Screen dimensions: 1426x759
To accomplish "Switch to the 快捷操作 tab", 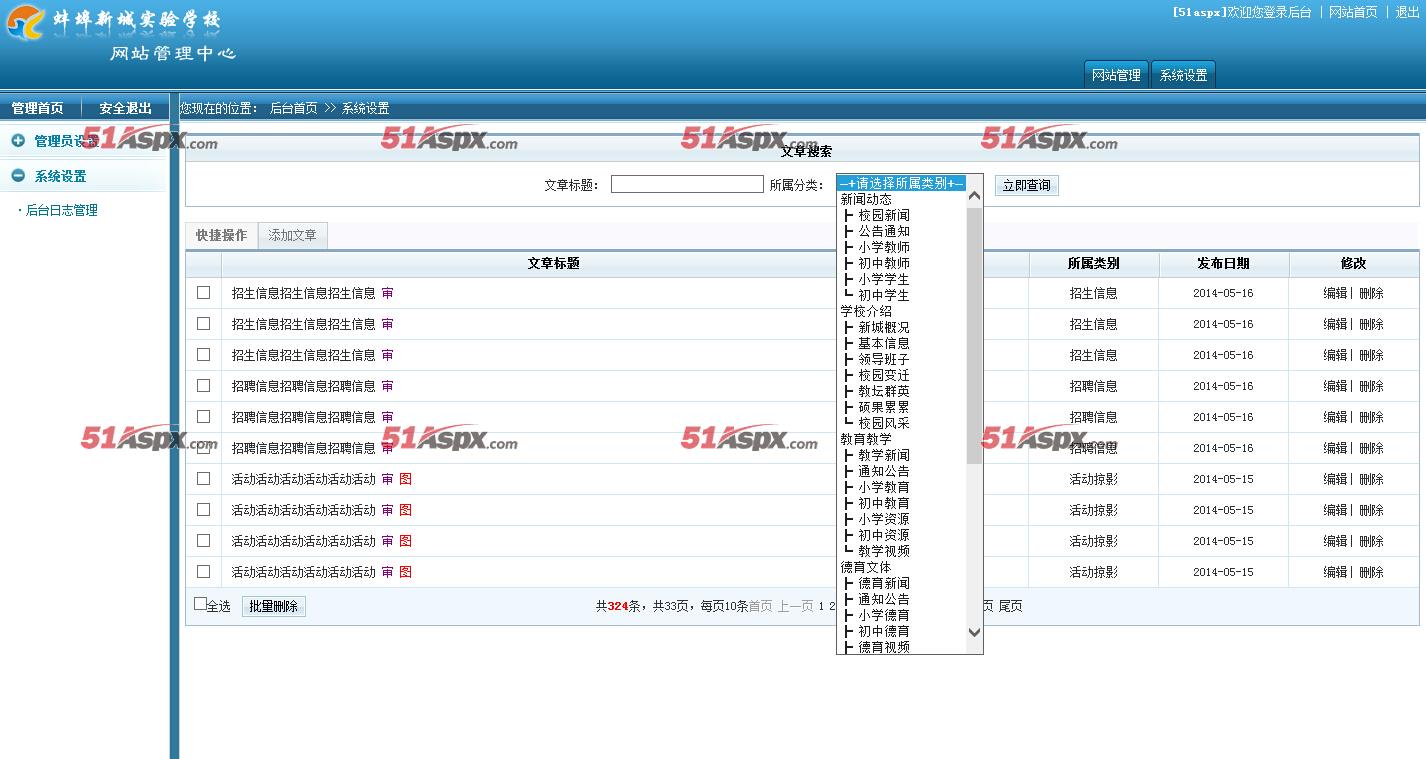I will click(x=221, y=235).
